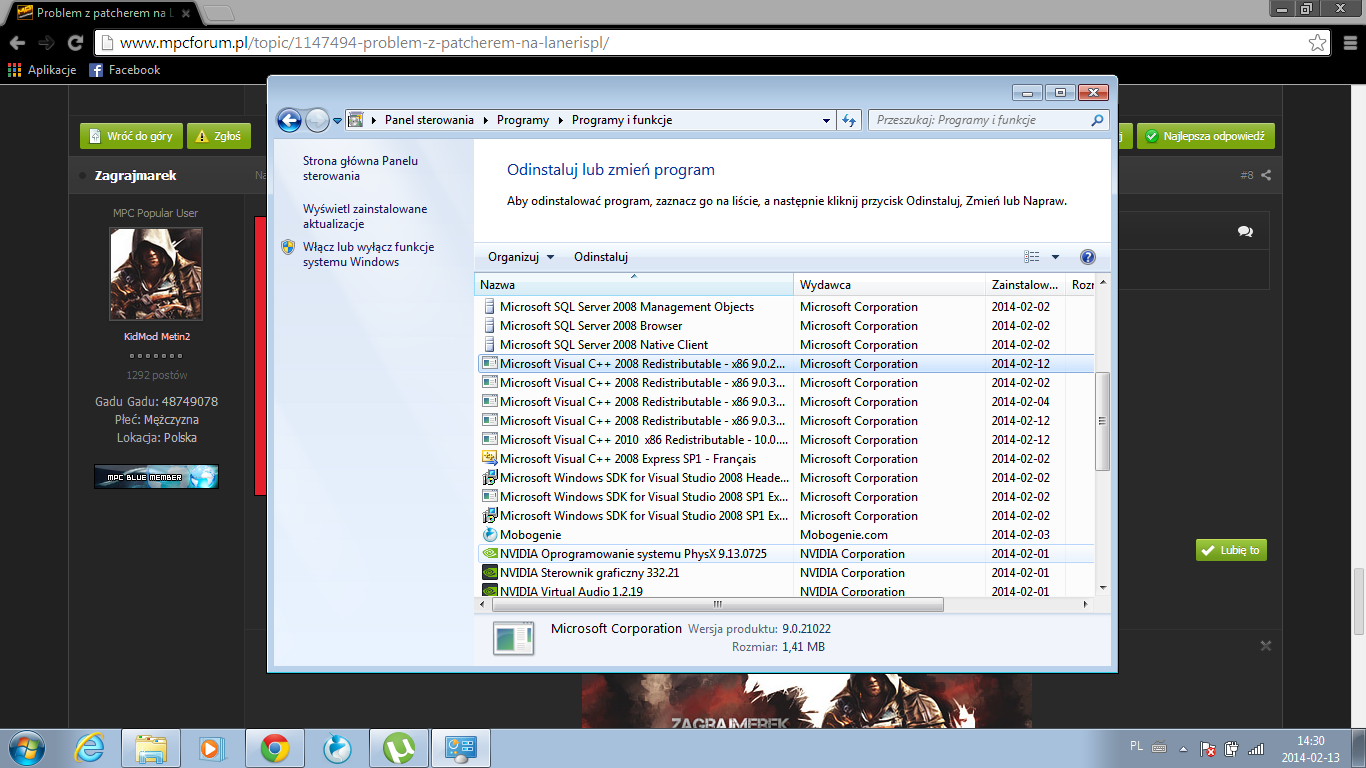The image size is (1366, 768).
Task: Click the Zgłoś report button
Action: pos(218,136)
